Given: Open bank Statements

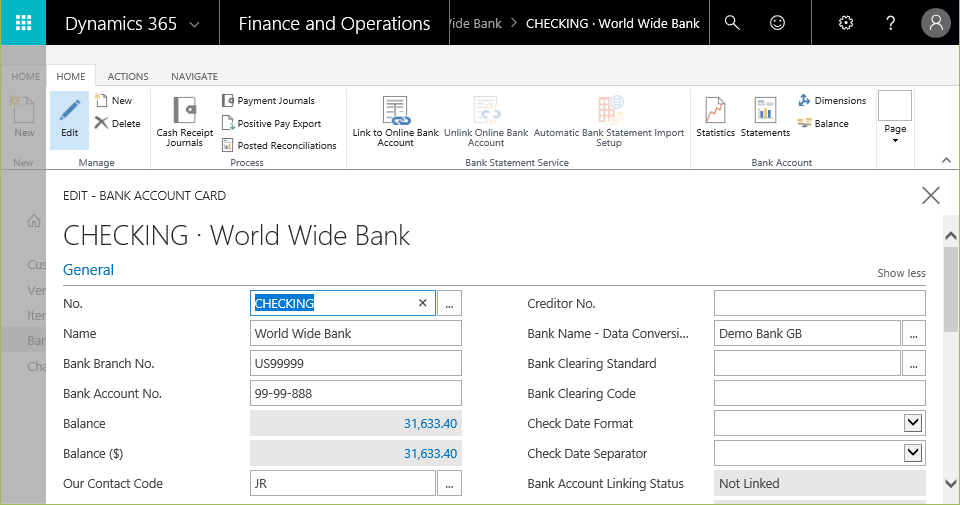Looking at the screenshot, I should click(765, 117).
